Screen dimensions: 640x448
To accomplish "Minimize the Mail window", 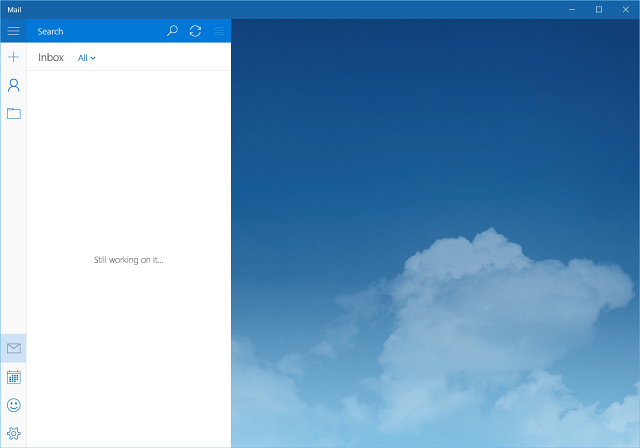I will click(572, 9).
